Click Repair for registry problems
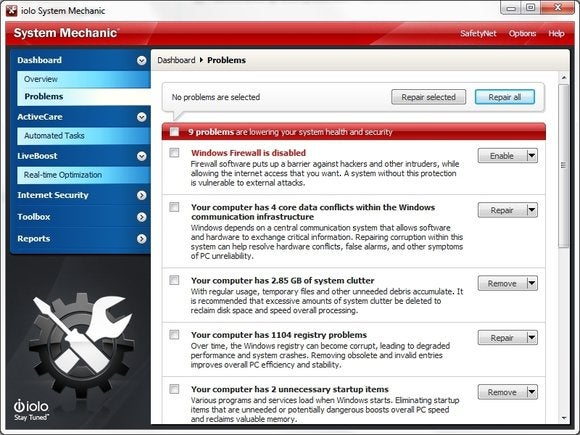This screenshot has width=580, height=435. pyautogui.click(x=502, y=338)
